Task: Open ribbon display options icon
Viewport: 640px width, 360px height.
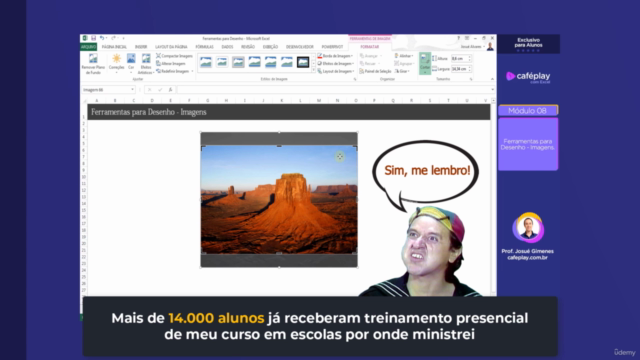Action: click(467, 38)
